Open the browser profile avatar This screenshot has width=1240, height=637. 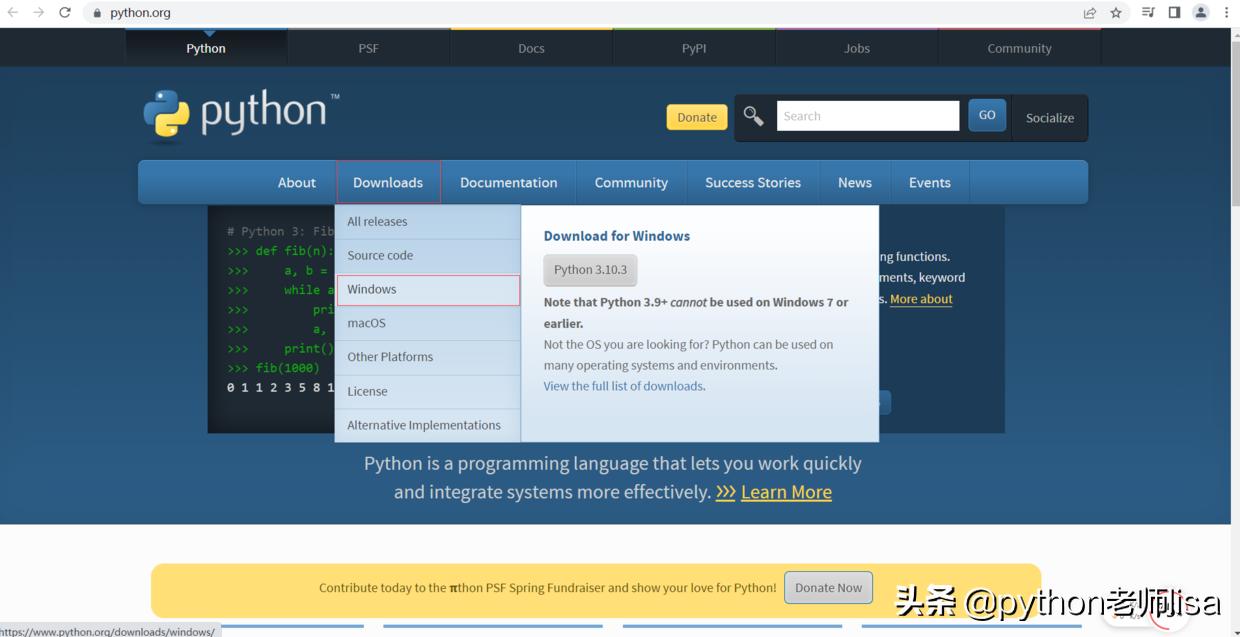point(1201,13)
